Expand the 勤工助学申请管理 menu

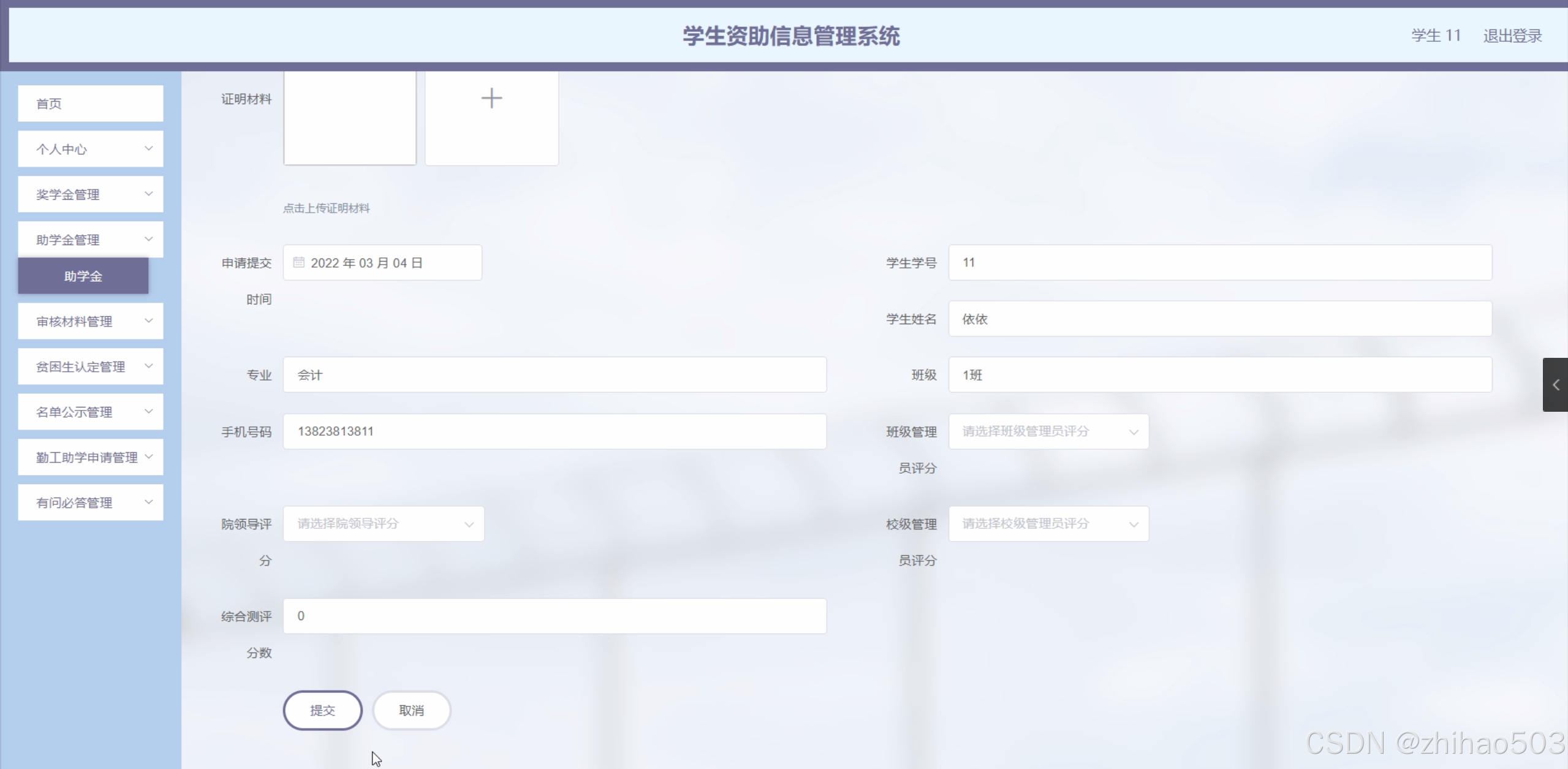91,458
